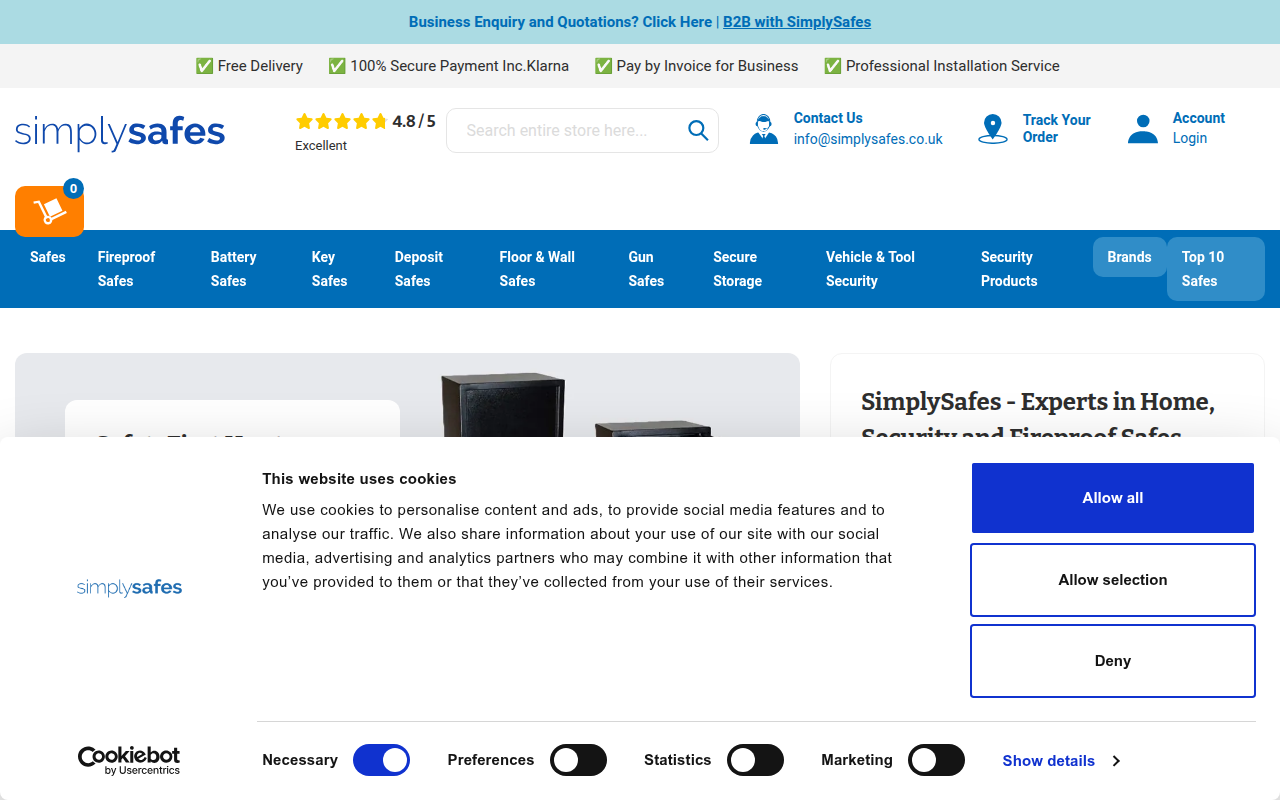Click the Cookiebot logo
The width and height of the screenshot is (1280, 800).
[x=129, y=760]
